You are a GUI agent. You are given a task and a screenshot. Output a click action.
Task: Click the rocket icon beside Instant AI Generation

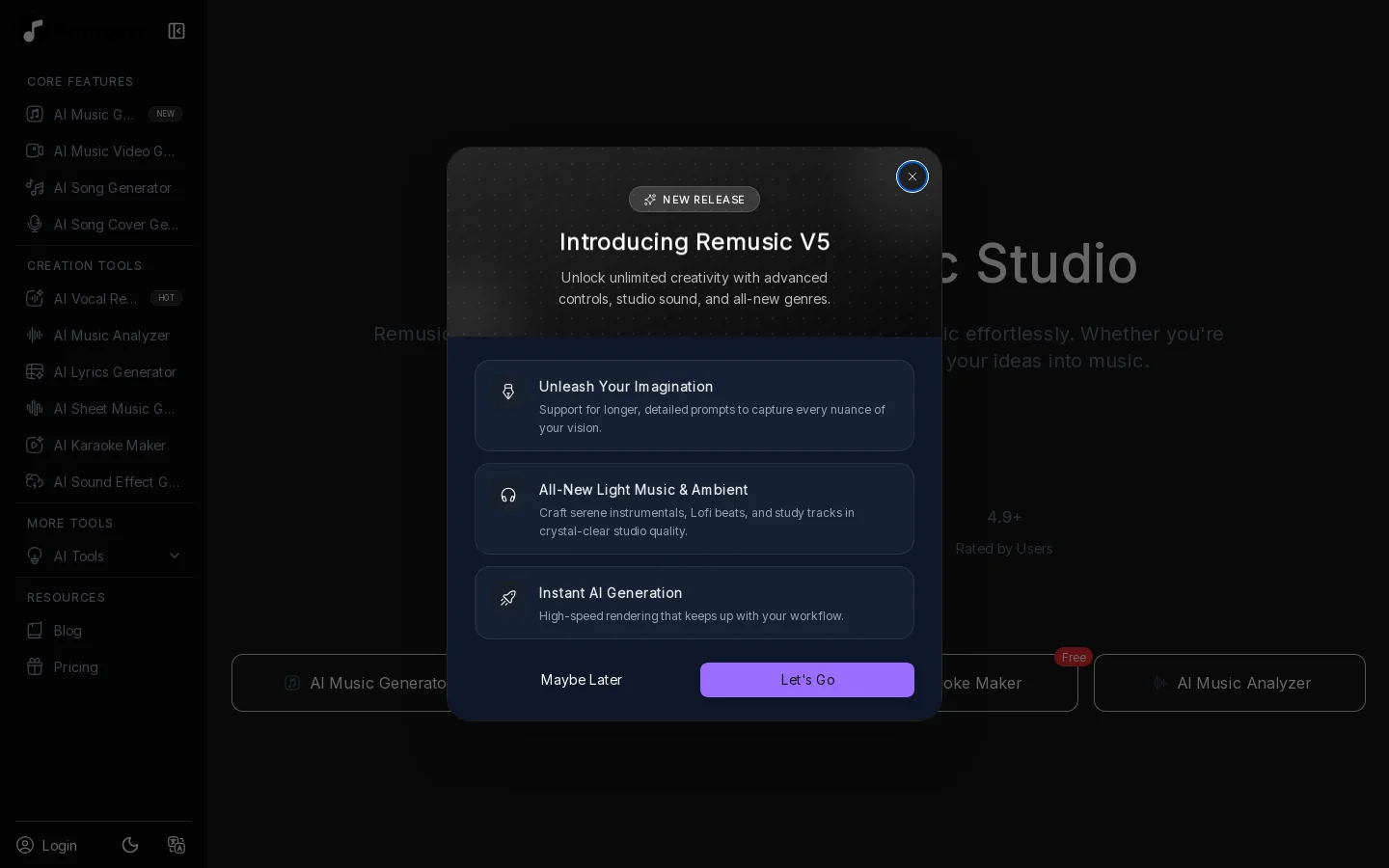coord(508,598)
